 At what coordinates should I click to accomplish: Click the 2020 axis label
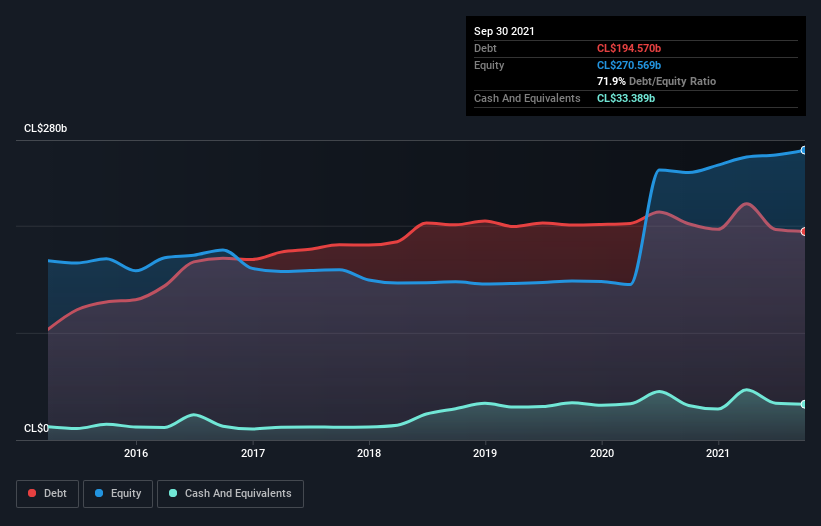602,453
